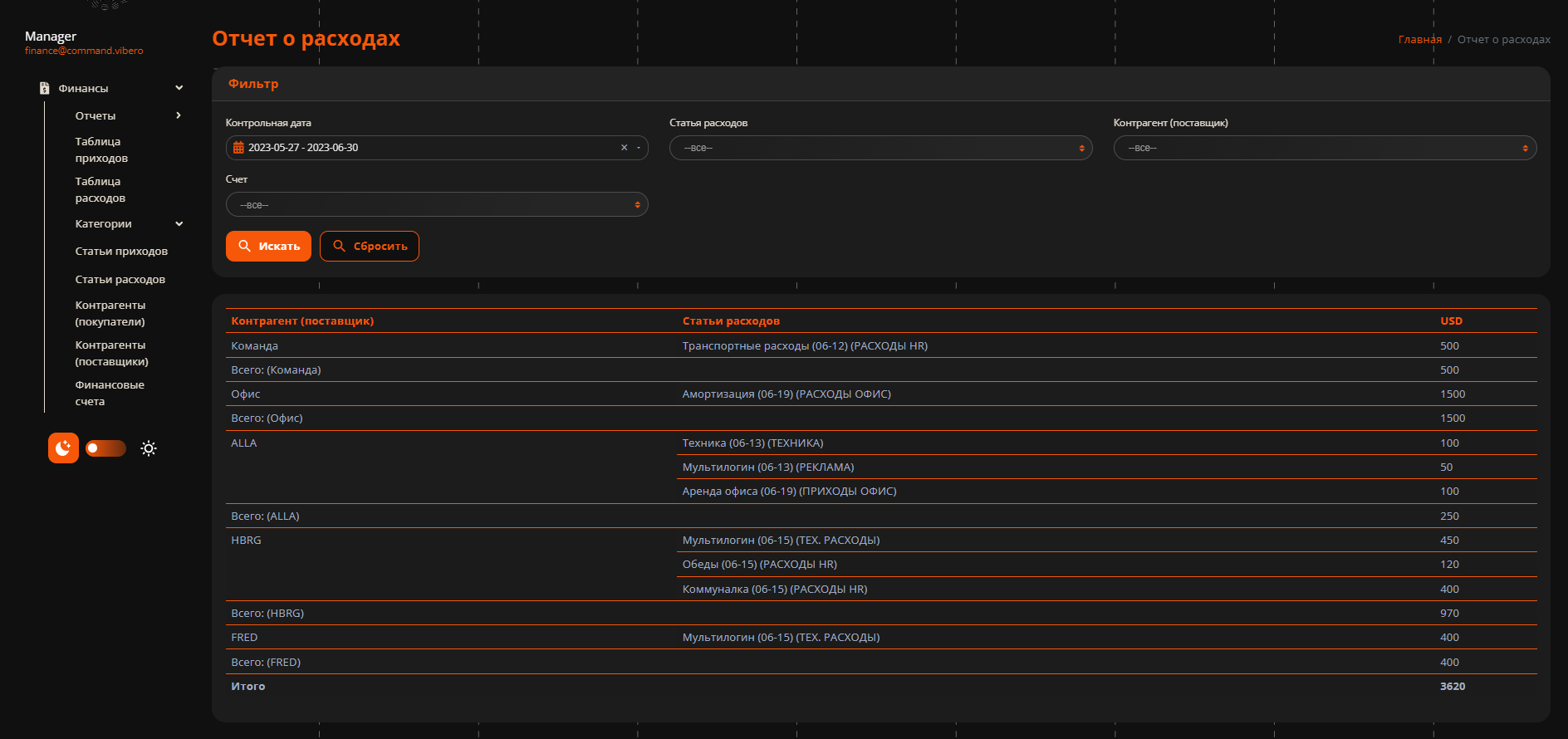Collapse the Финансы menu chevron
The height and width of the screenshot is (739, 1568).
pos(179,88)
